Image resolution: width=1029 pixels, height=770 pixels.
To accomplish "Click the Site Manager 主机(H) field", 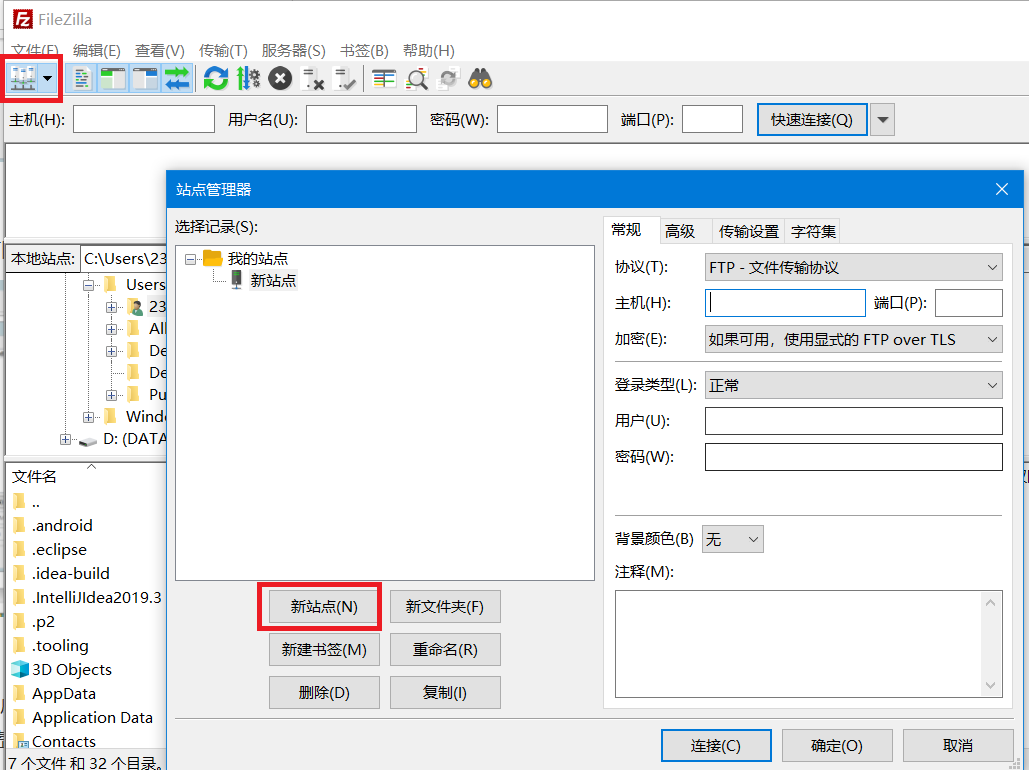I will tap(785, 303).
